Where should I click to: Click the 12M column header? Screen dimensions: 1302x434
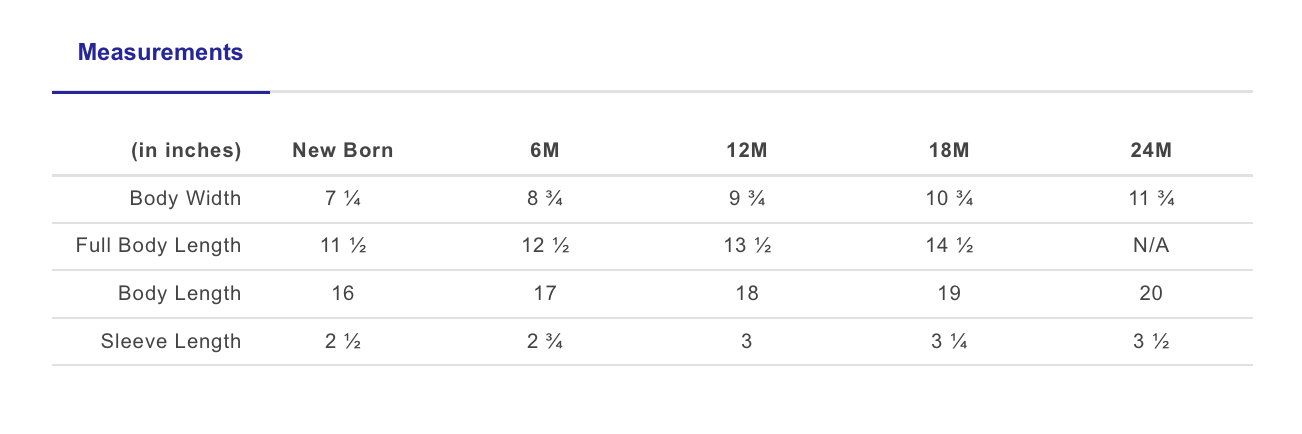pyautogui.click(x=746, y=151)
